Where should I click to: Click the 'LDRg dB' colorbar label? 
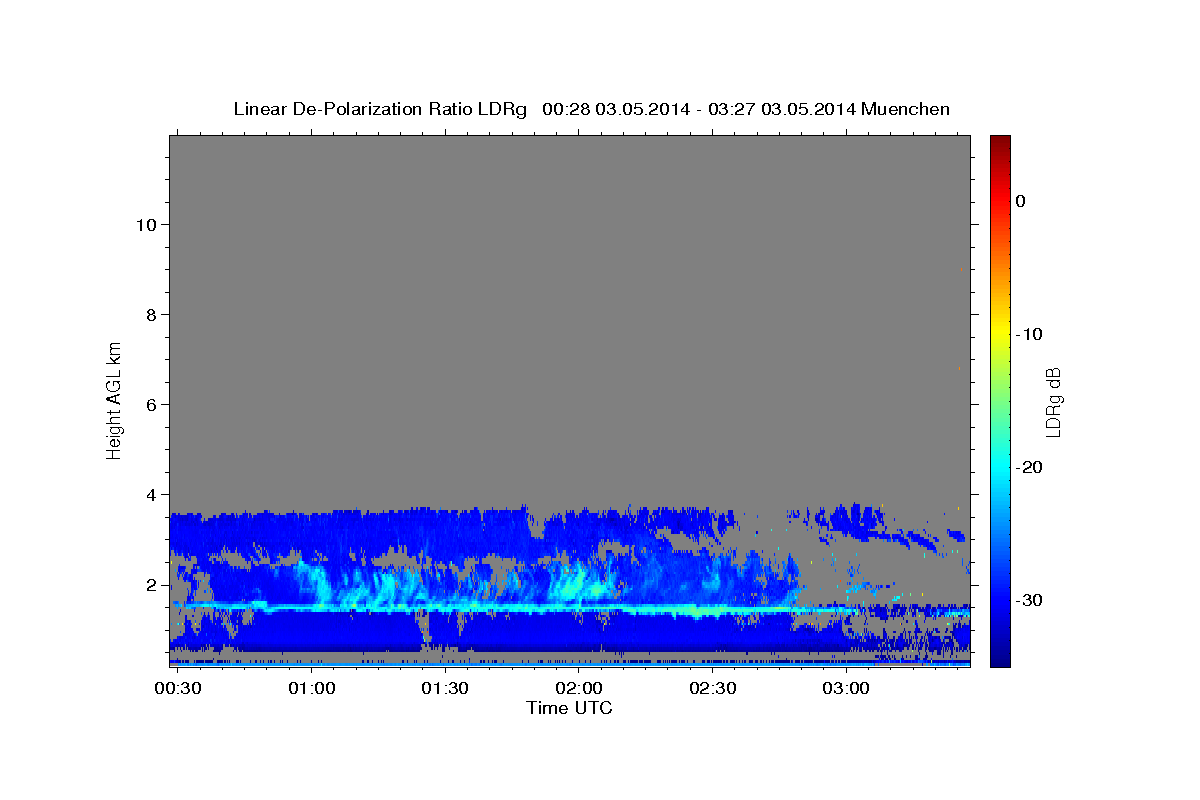(1053, 402)
